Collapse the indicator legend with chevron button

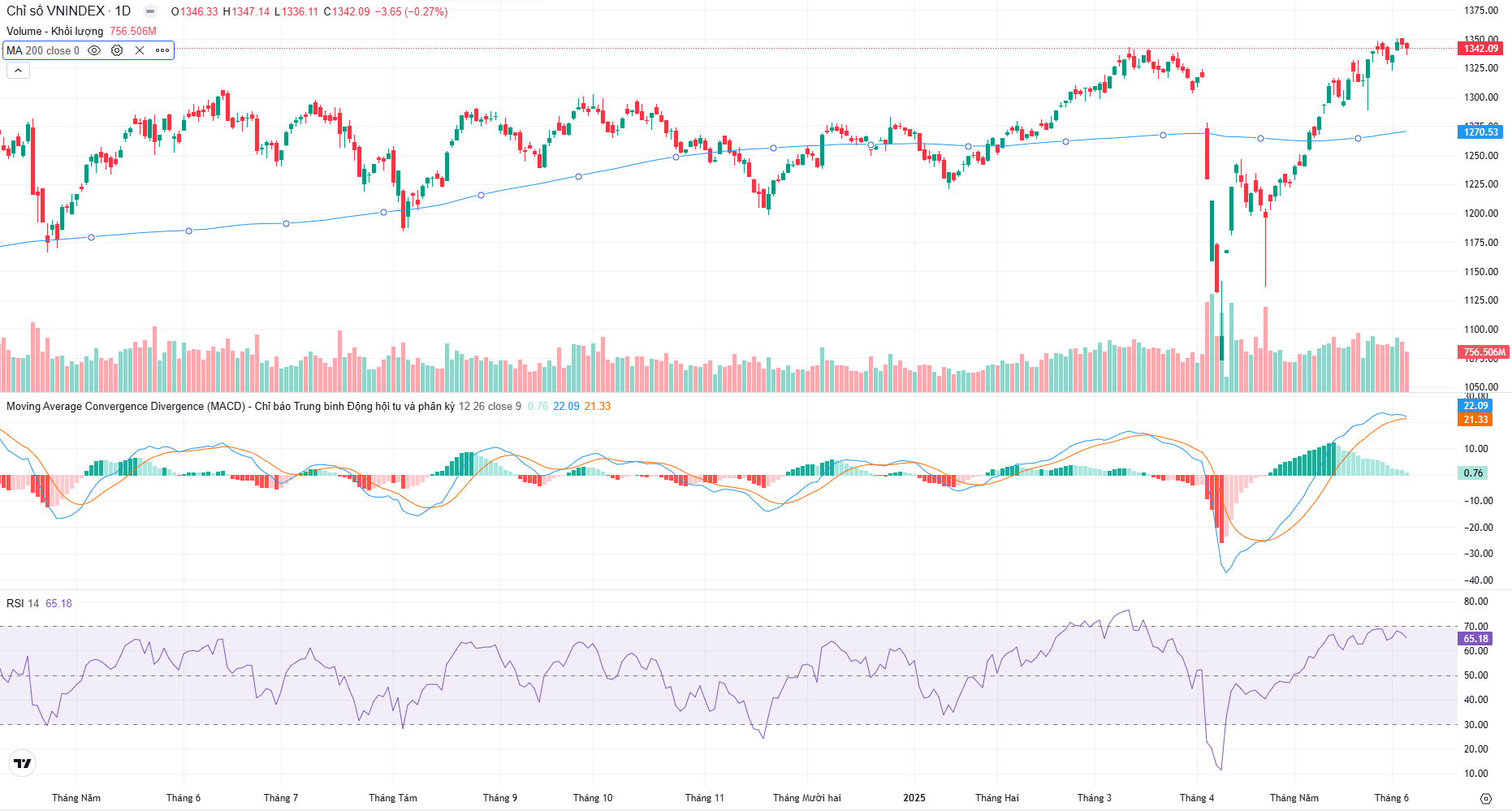(x=18, y=71)
